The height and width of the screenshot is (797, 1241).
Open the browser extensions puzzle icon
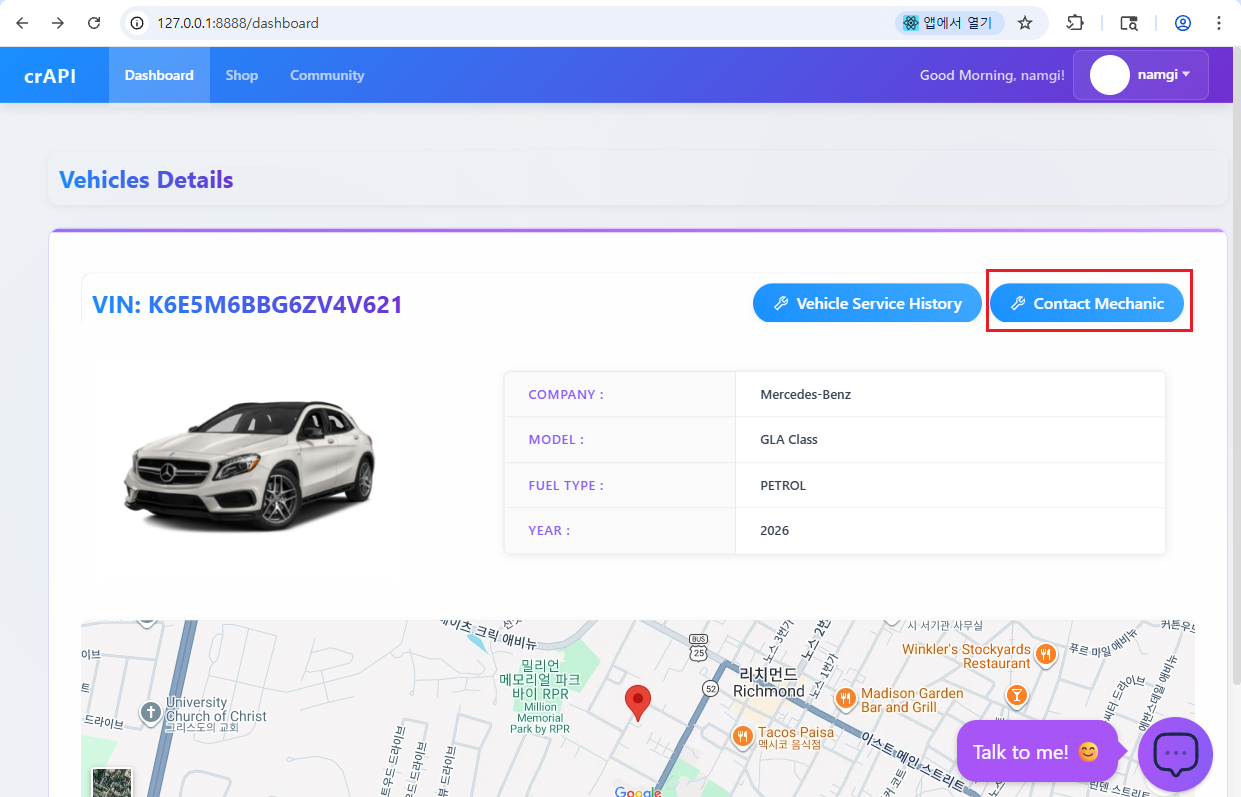[1075, 23]
